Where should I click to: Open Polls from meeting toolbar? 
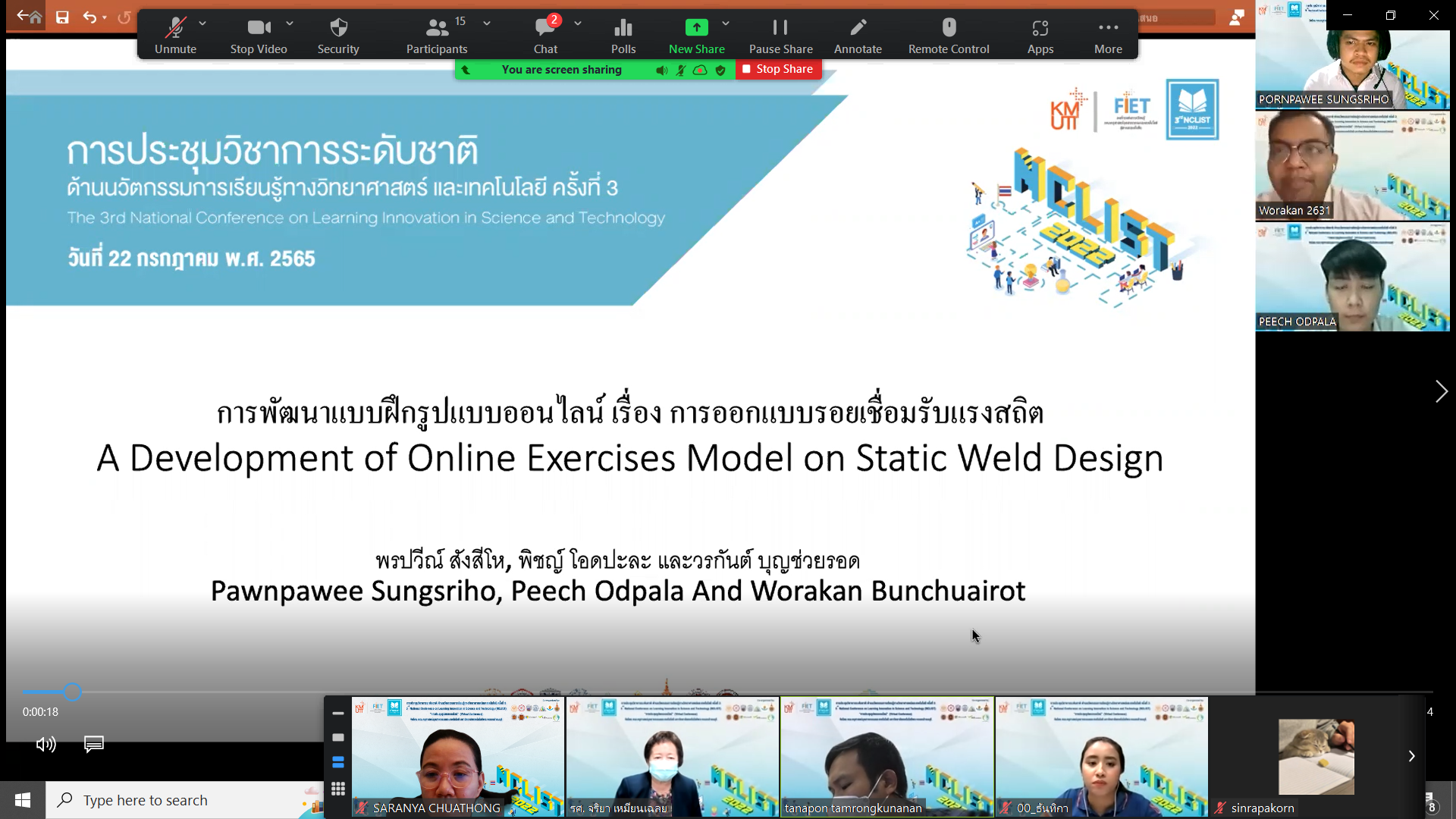(x=623, y=35)
